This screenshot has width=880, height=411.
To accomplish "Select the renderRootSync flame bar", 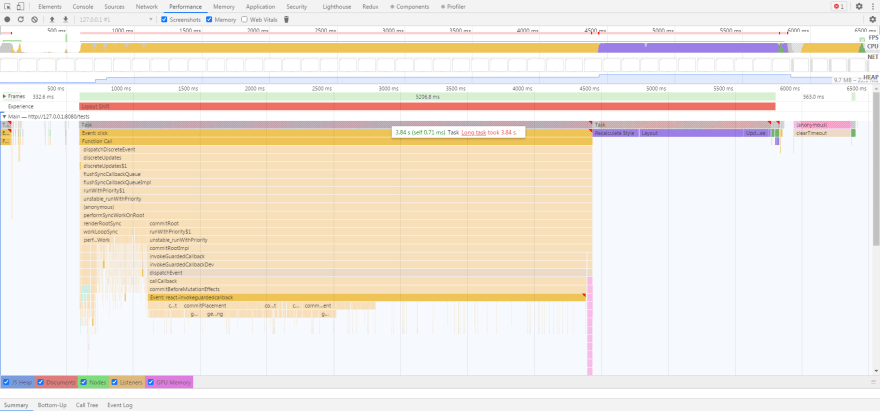I will pyautogui.click(x=113, y=223).
